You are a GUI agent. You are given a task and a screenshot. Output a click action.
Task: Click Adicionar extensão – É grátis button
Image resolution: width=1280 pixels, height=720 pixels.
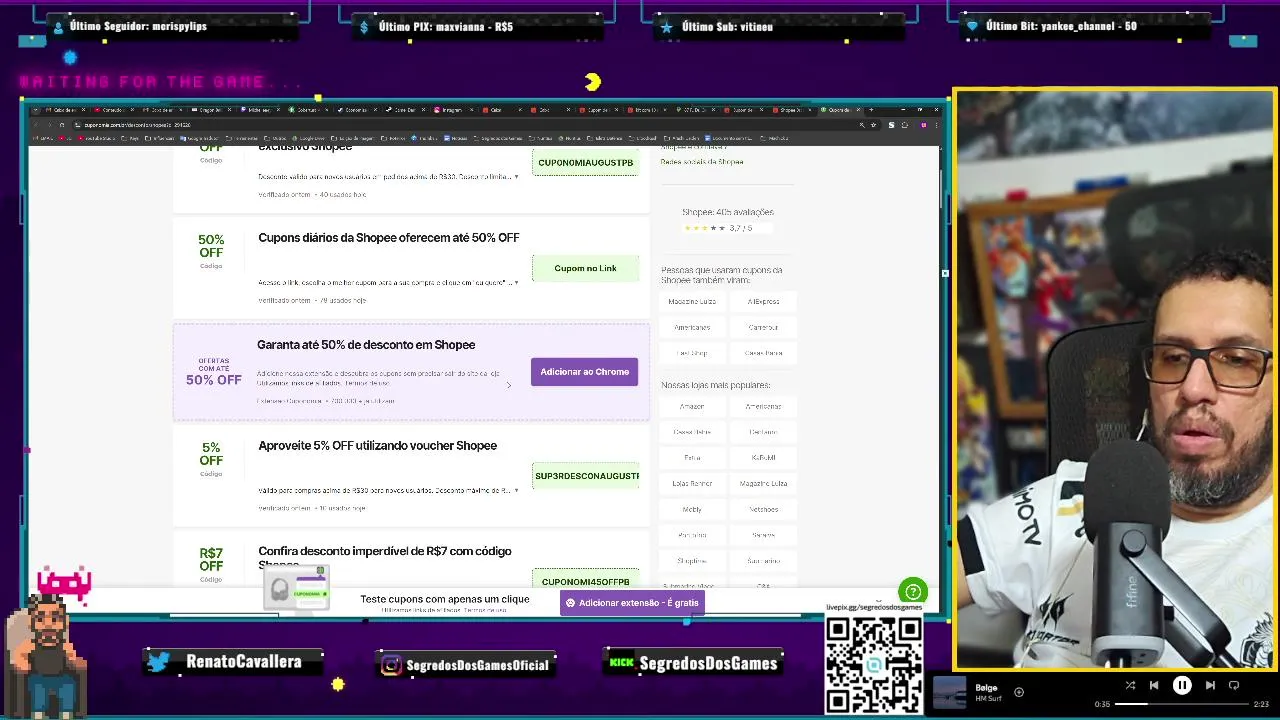pos(632,603)
